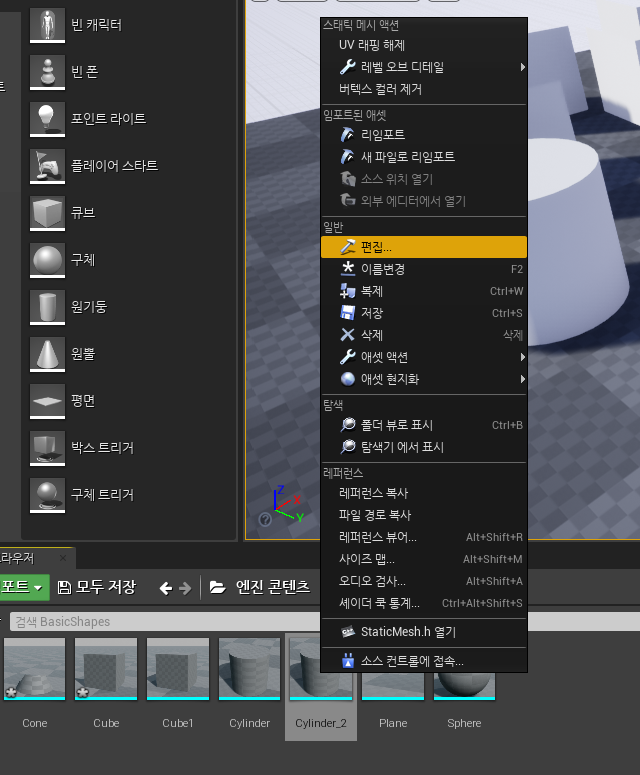Open 레퍼런스 뷰어... from menu
Screen dimensions: 640x775
coord(424,537)
